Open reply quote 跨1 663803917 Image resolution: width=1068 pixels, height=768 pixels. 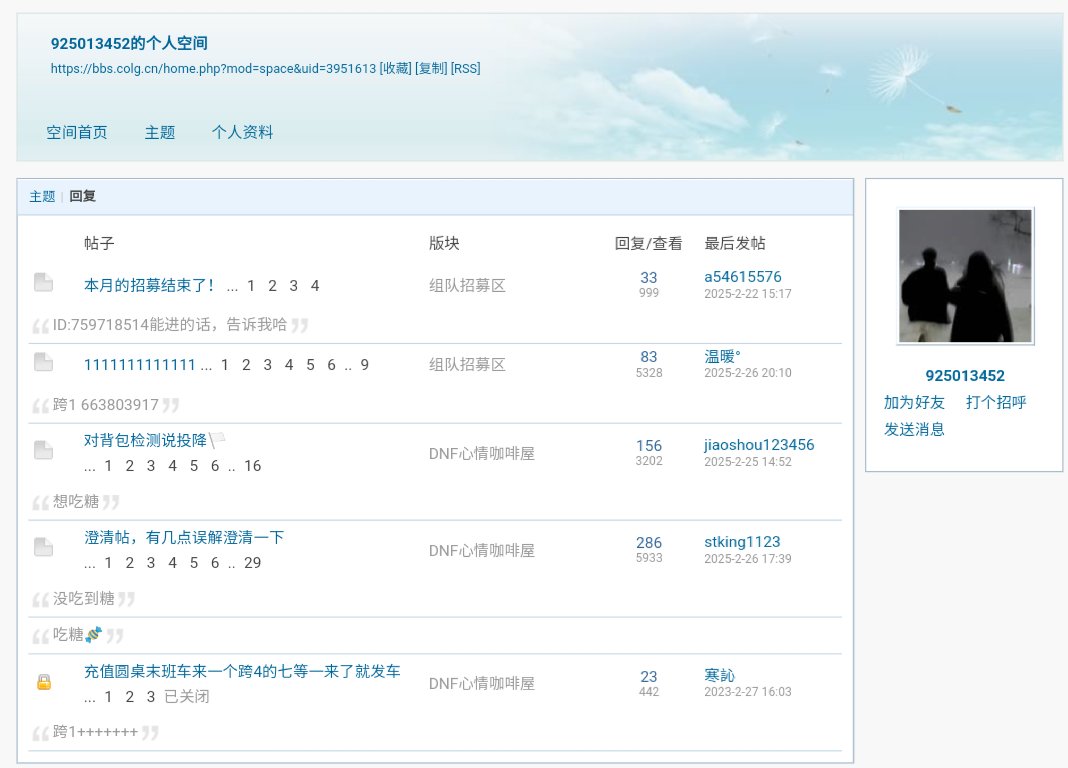pyautogui.click(x=106, y=404)
